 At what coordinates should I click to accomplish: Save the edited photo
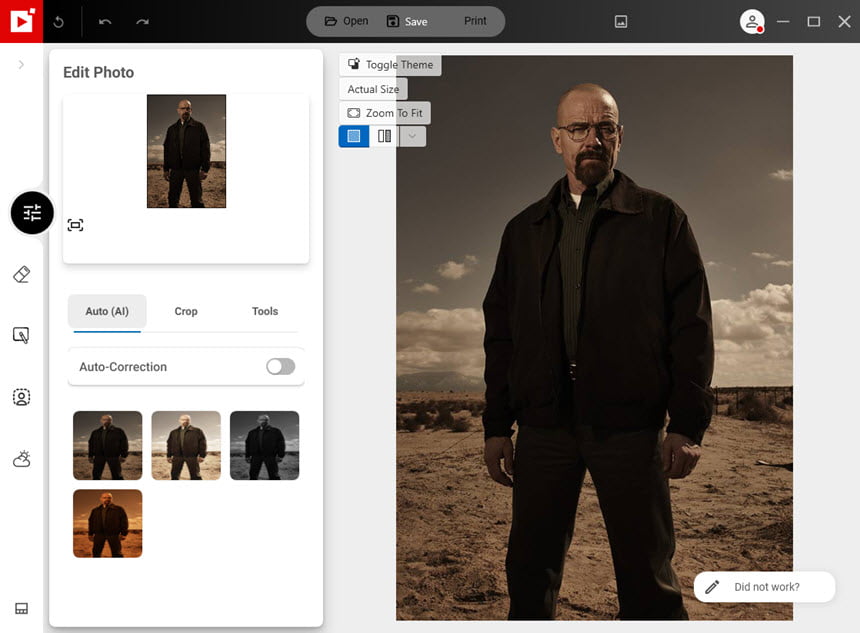pyautogui.click(x=408, y=21)
